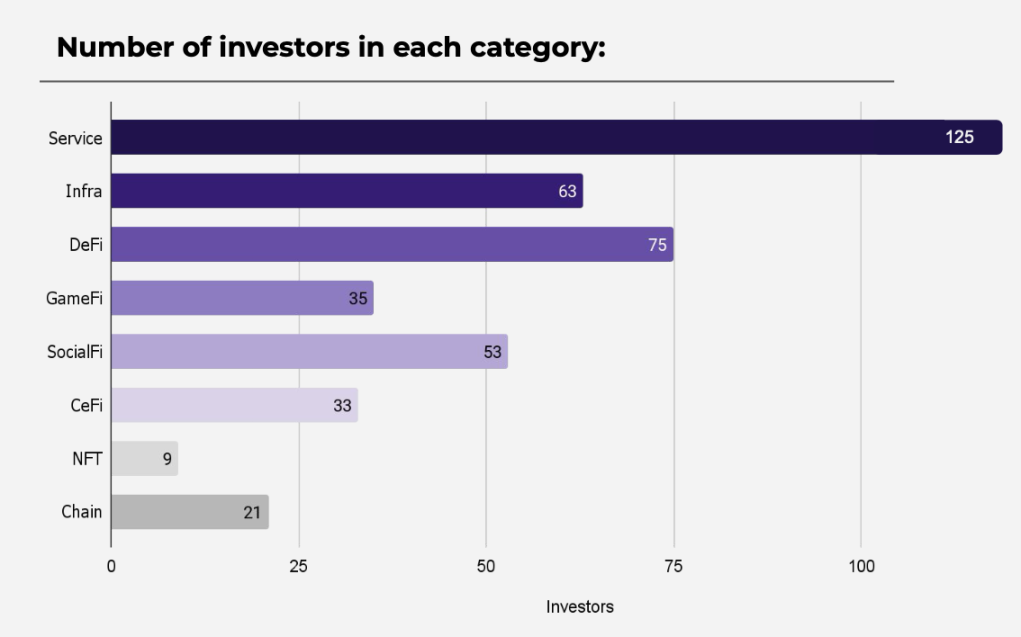
Task: Select the NFT axis label
Action: pyautogui.click(x=87, y=459)
